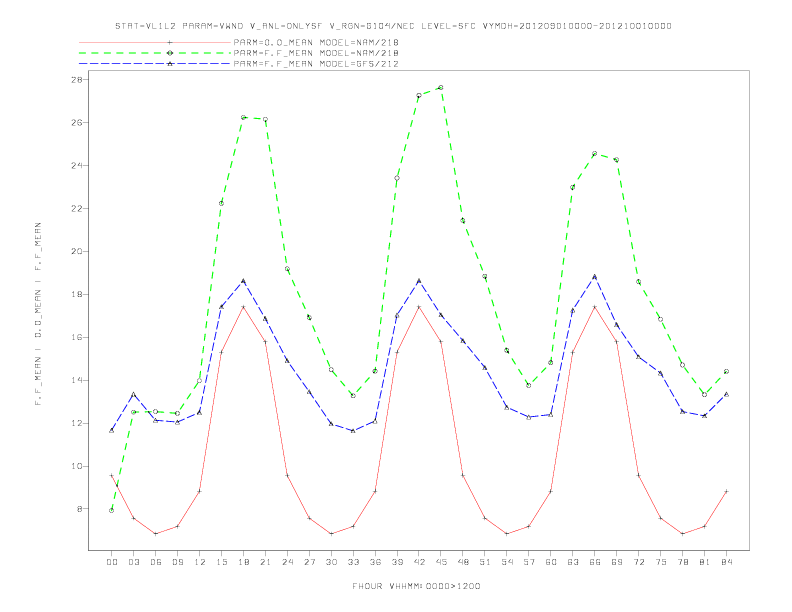Click x-axis forecast hour label 75

coord(660,562)
